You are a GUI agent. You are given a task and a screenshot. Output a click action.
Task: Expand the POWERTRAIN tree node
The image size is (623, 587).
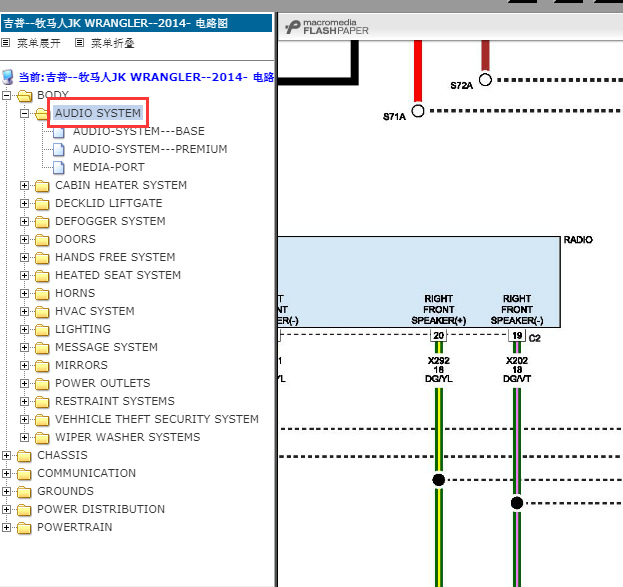[6, 528]
